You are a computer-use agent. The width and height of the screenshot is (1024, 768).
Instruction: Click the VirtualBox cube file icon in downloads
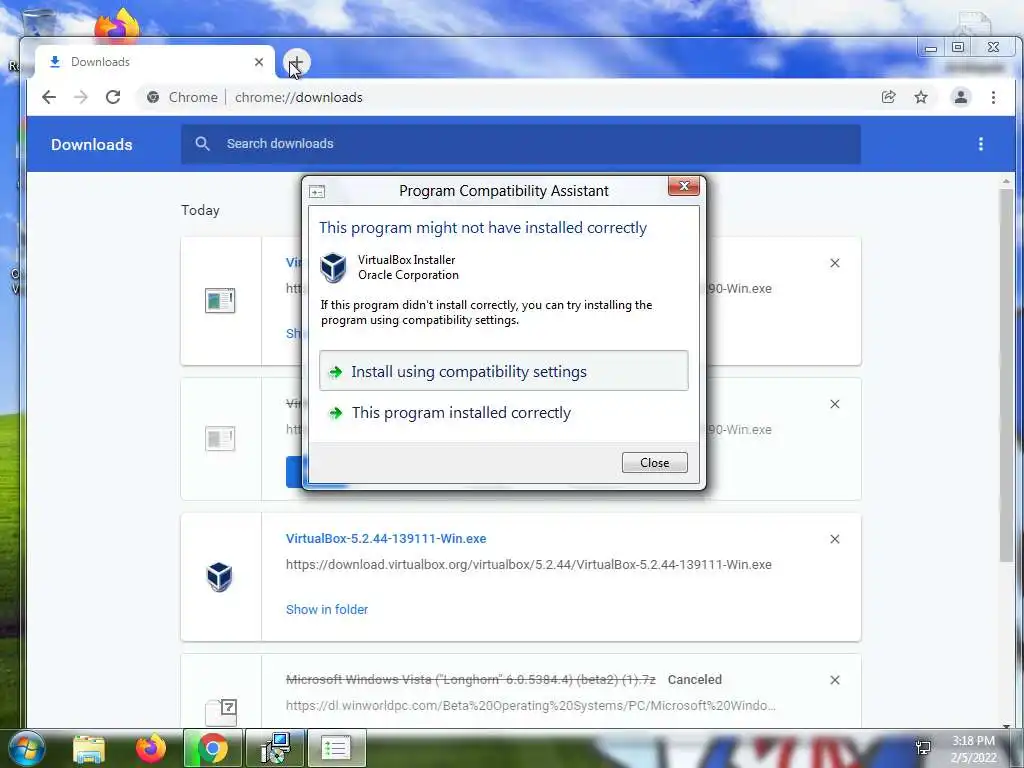click(x=219, y=577)
